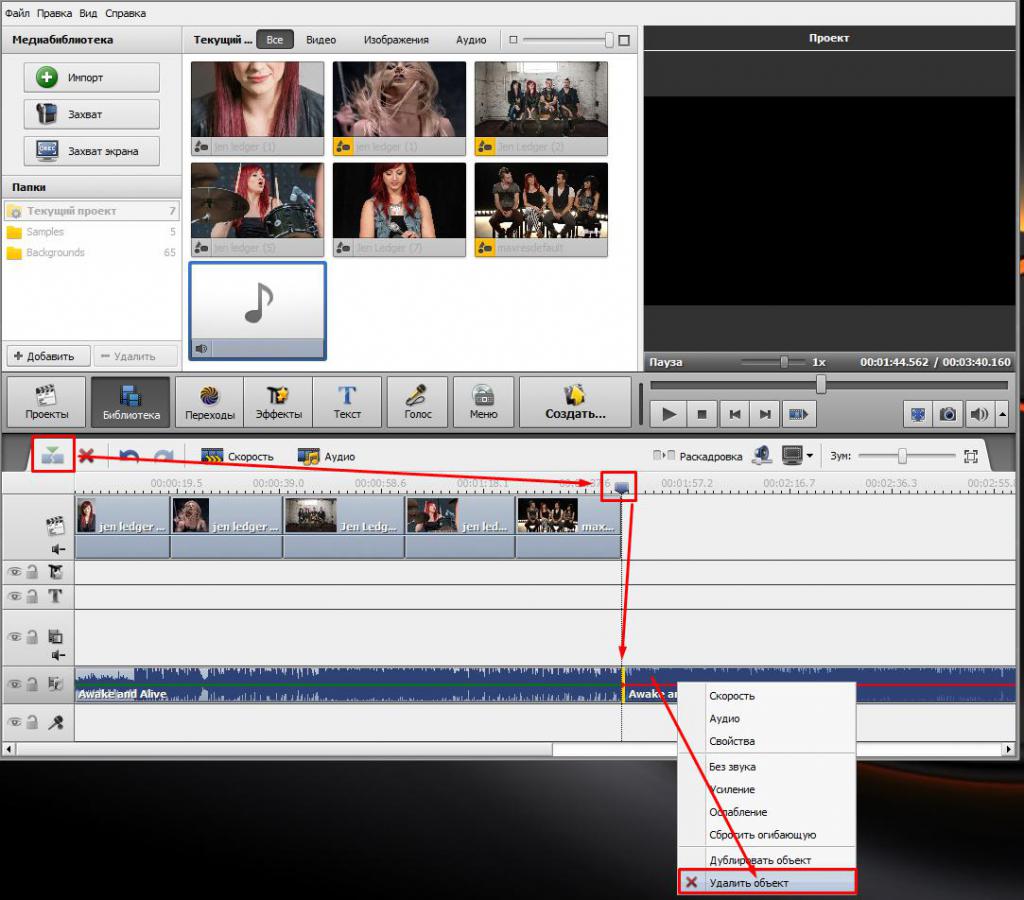Choose Удалить объект in the context menu

[x=767, y=882]
